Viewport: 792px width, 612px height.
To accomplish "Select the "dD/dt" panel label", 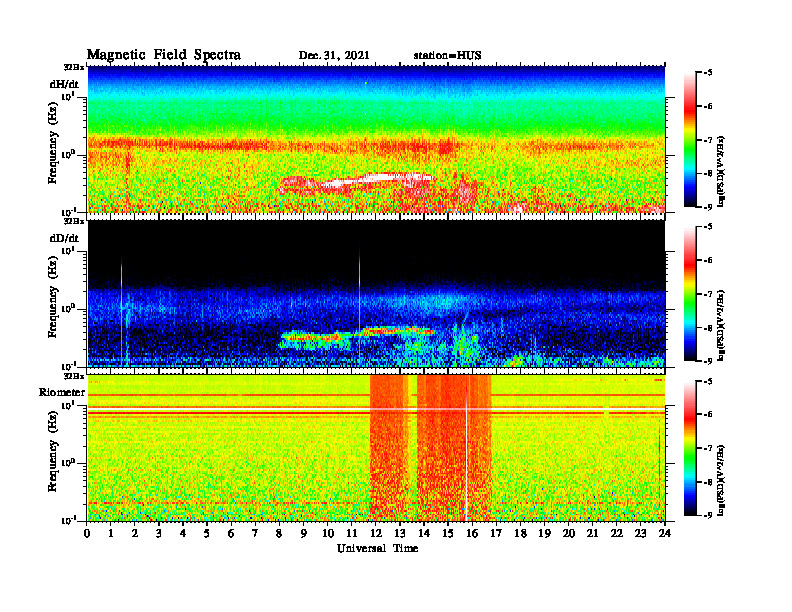I will (64, 237).
